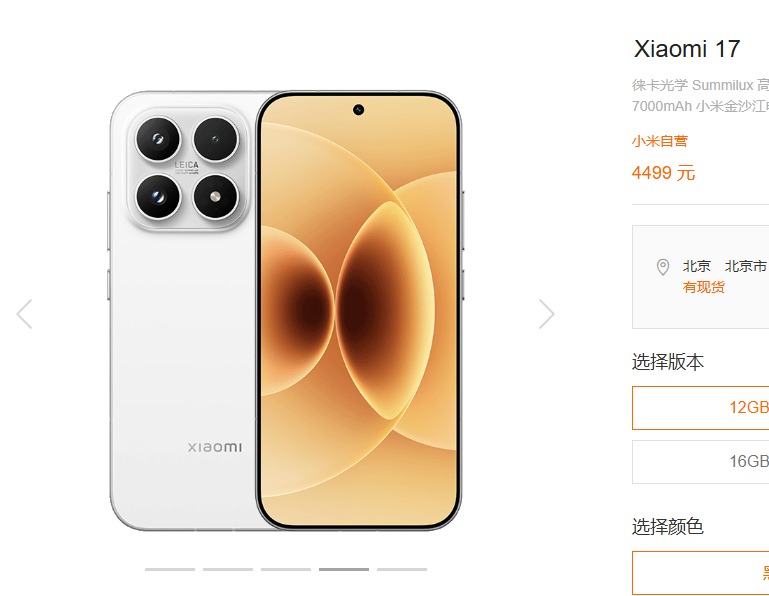Screen dimensions: 769x596
Task: Click the white Xiaomi 17 product image
Action: point(285,311)
